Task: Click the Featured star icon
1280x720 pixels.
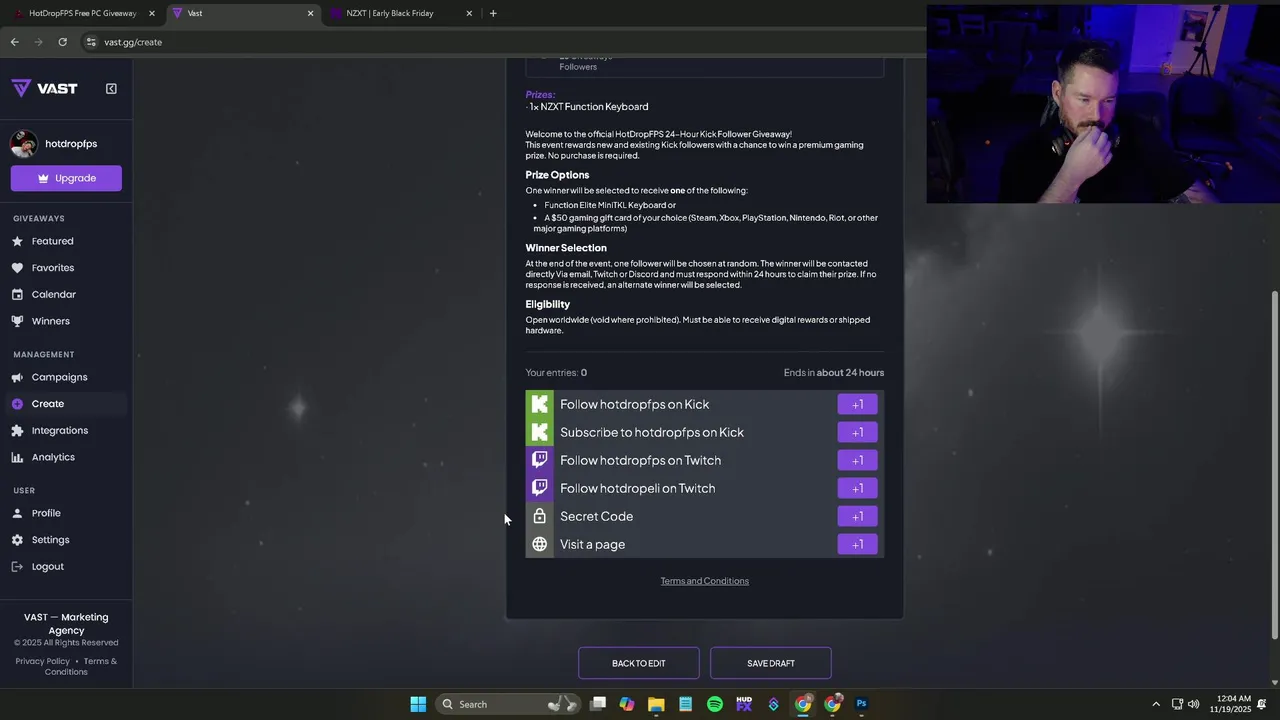Action: [x=17, y=241]
